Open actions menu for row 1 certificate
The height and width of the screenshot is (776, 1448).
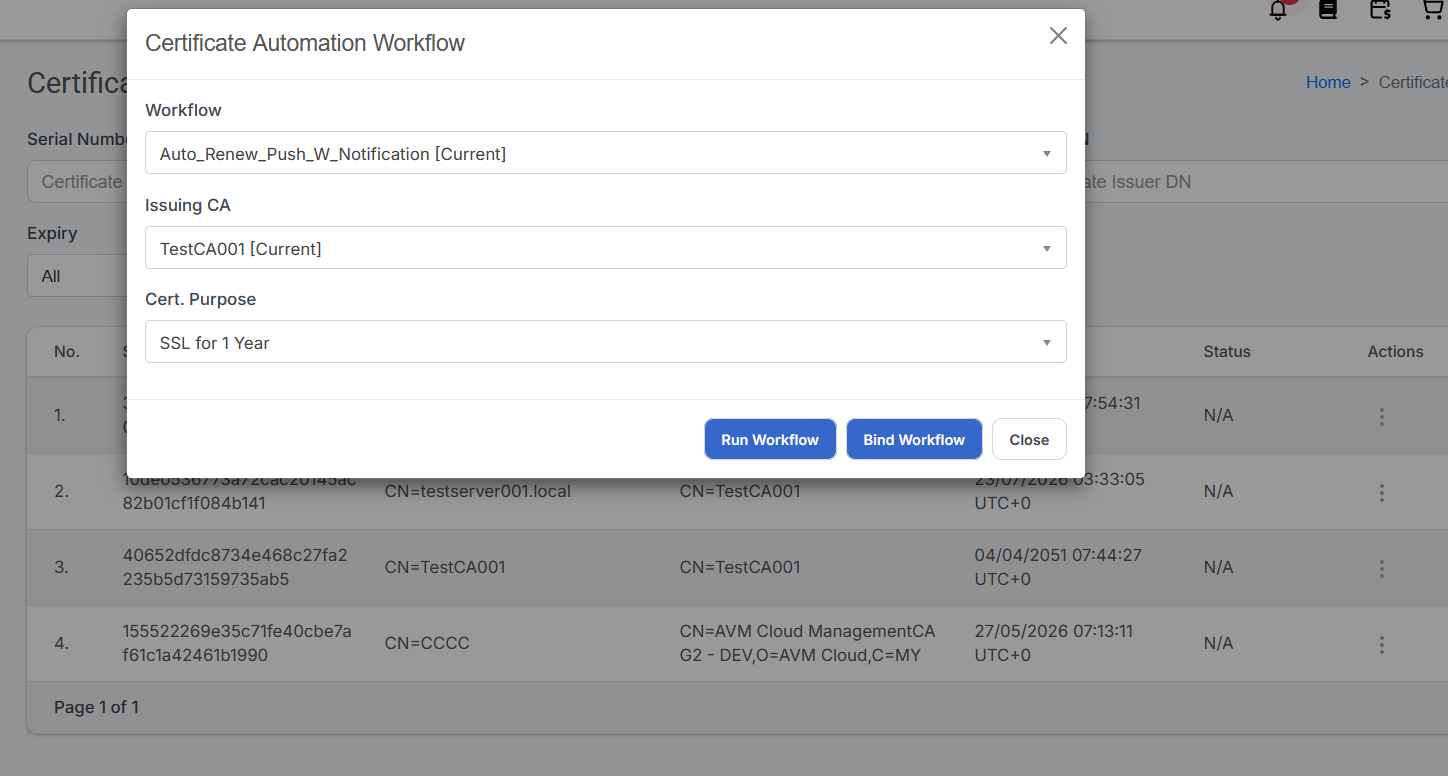pos(1382,416)
